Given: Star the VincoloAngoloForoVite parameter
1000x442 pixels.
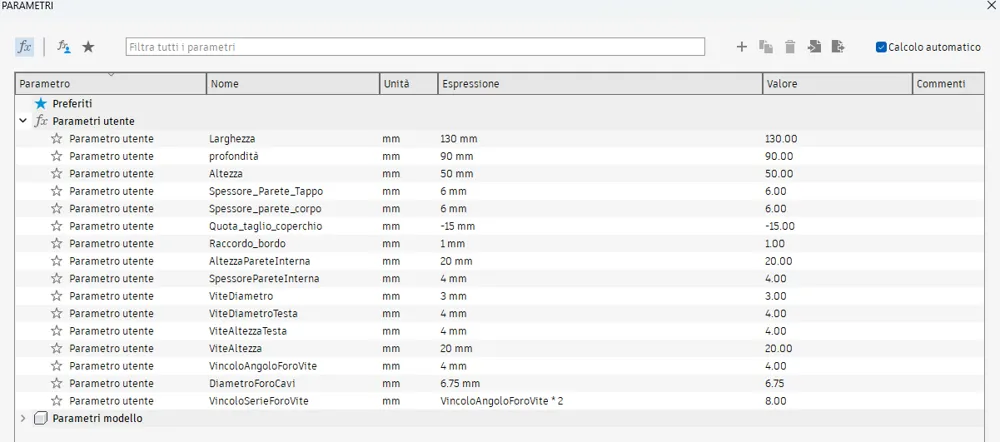Looking at the screenshot, I should point(56,366).
